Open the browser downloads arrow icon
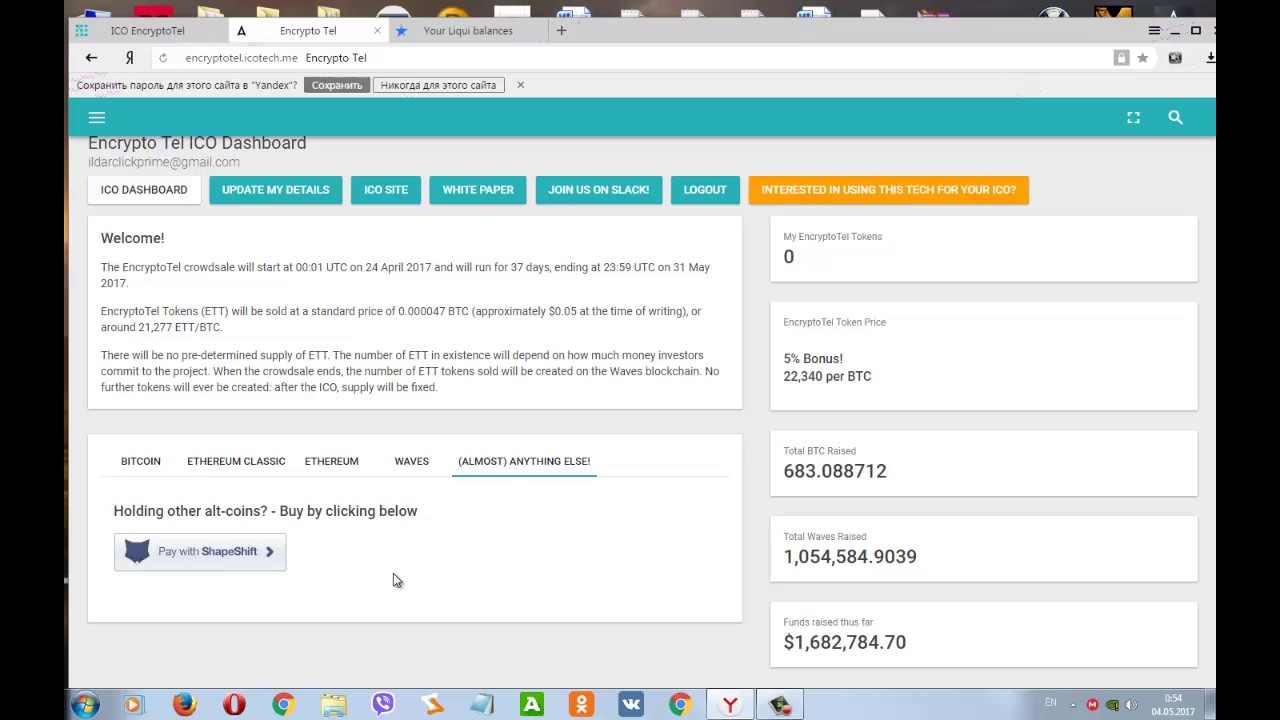The width and height of the screenshot is (1280, 720). (1210, 58)
